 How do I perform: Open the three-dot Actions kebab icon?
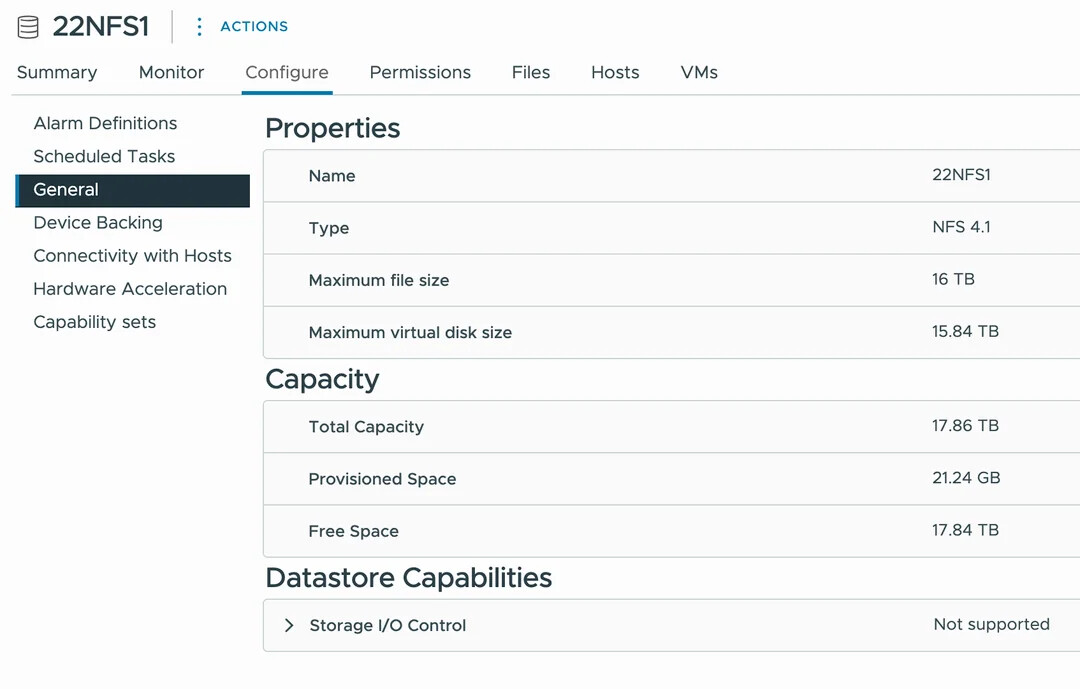click(x=199, y=27)
